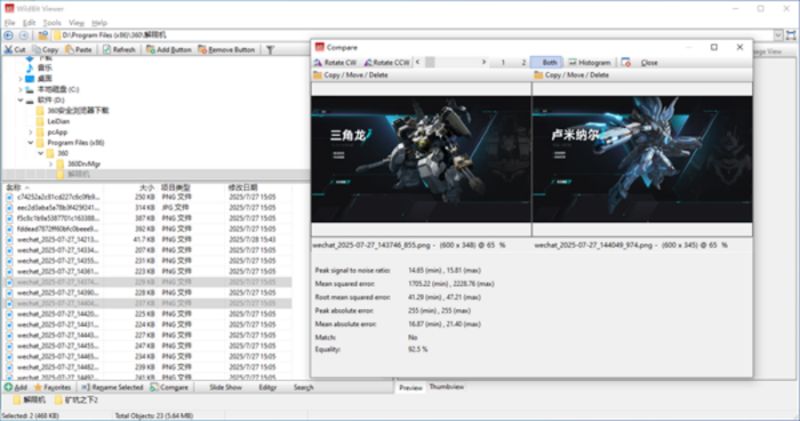Image resolution: width=800 pixels, height=421 pixels.
Task: Open the Editor button
Action: point(267,387)
